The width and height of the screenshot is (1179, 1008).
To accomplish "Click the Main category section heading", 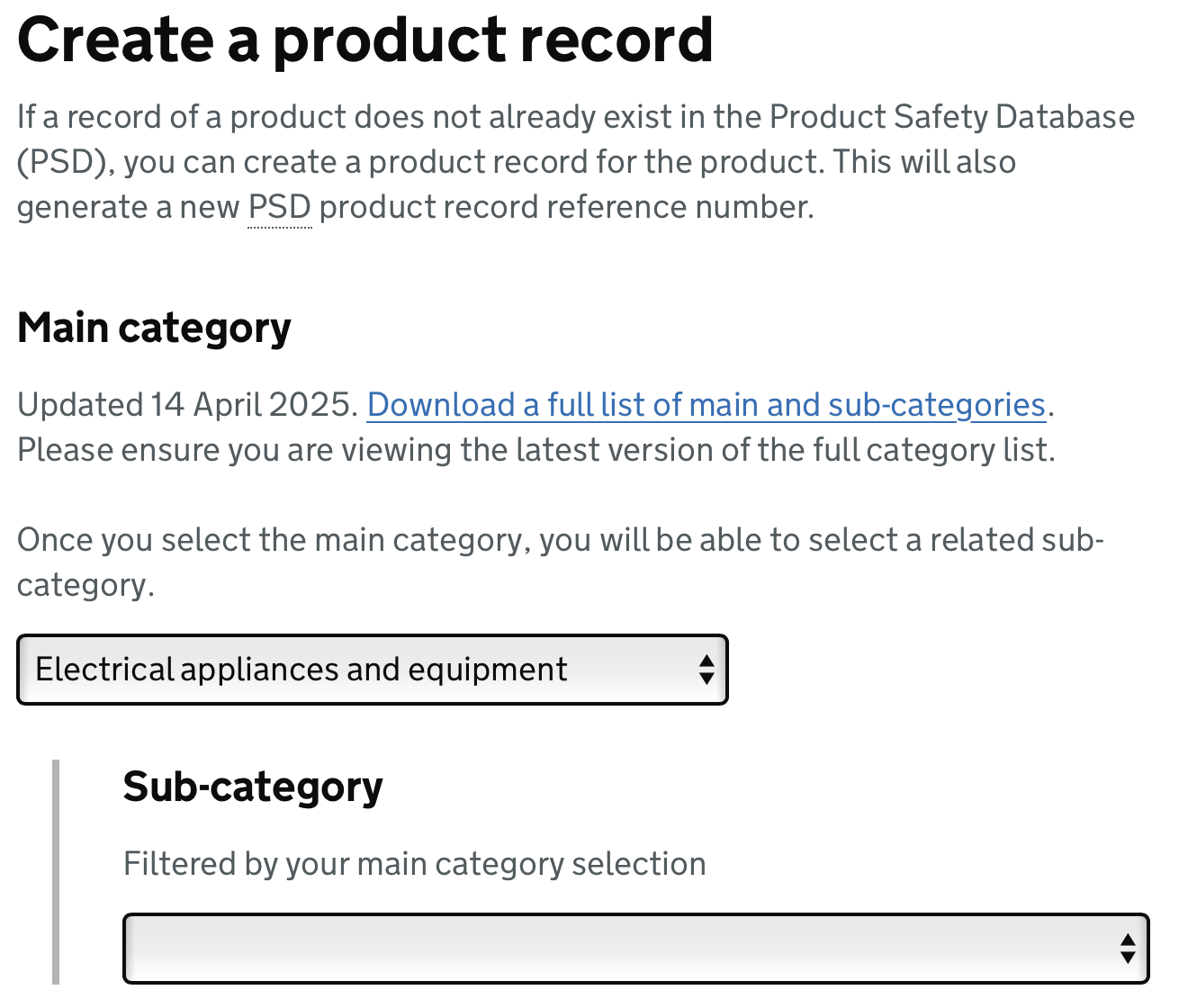I will [153, 328].
